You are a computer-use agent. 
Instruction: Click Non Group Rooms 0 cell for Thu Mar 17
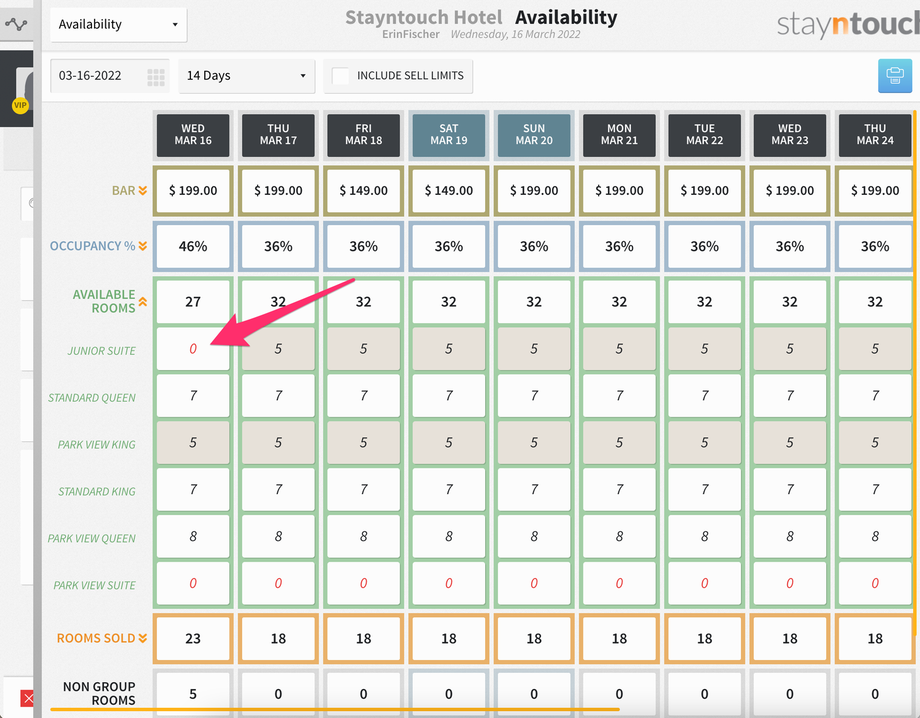[x=278, y=694]
